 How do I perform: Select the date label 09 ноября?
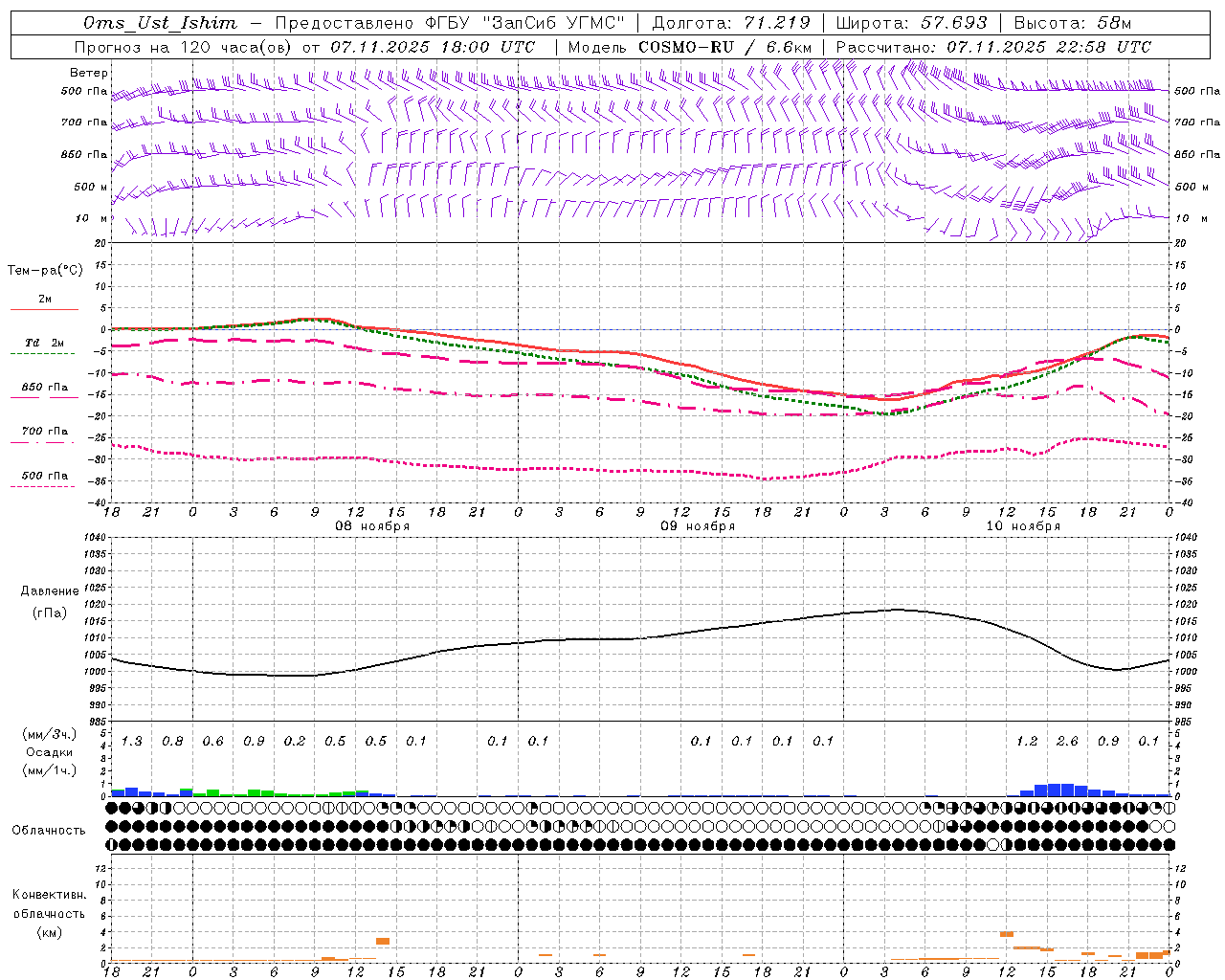[698, 526]
